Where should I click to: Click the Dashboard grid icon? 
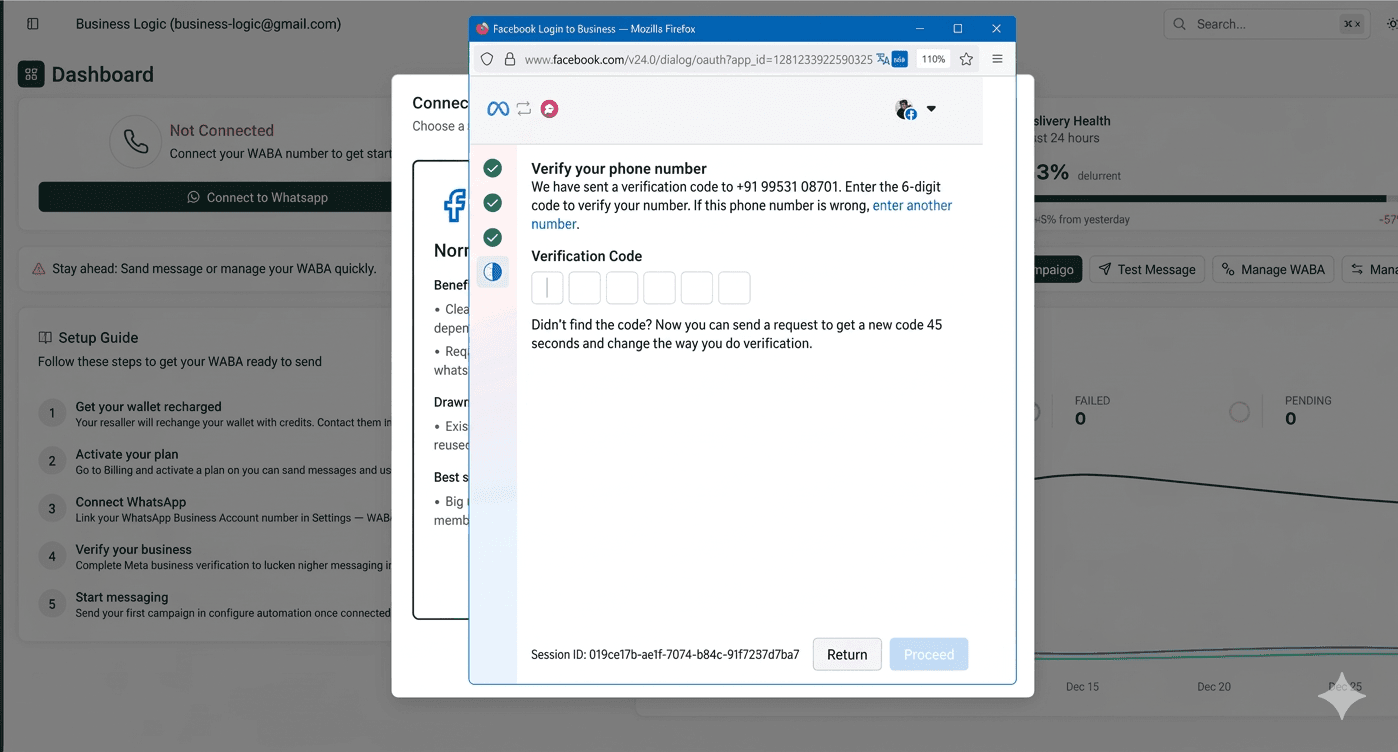(31, 74)
